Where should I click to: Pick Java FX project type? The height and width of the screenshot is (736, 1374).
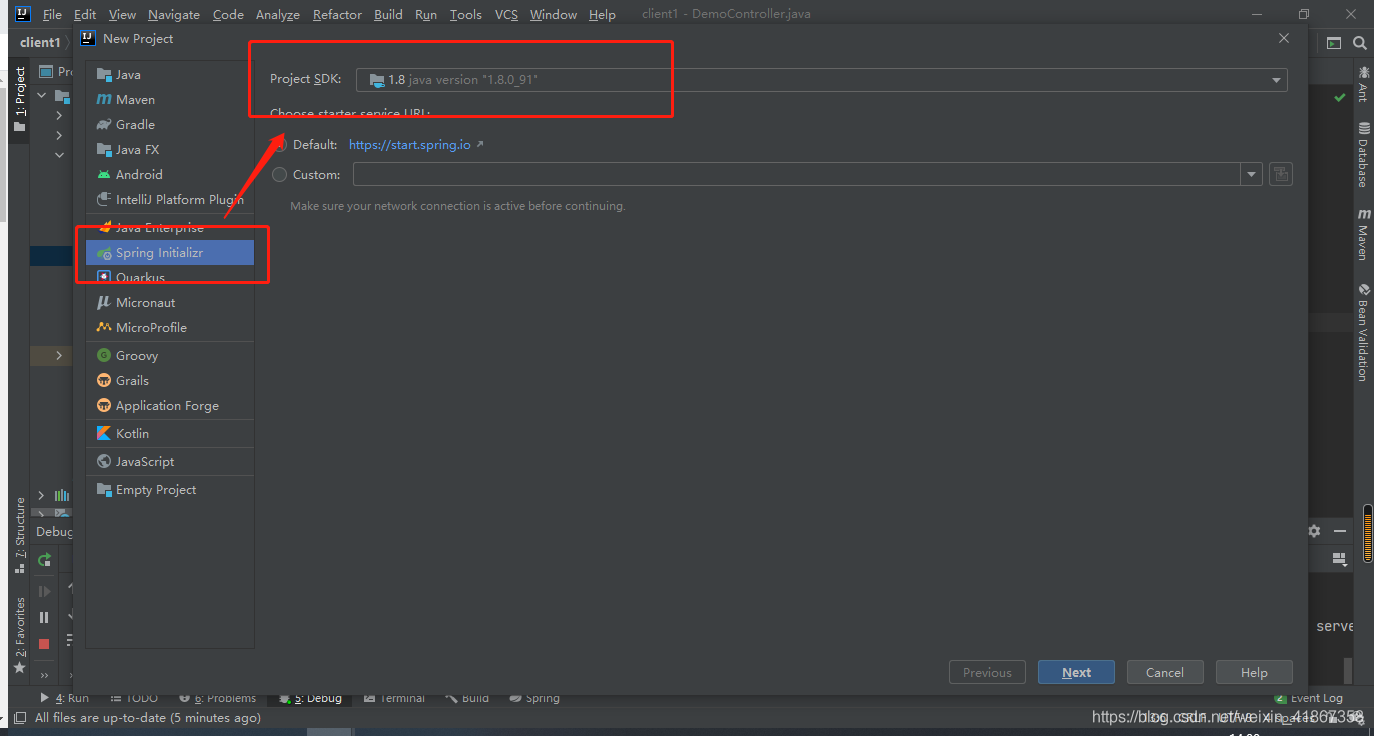170,150
